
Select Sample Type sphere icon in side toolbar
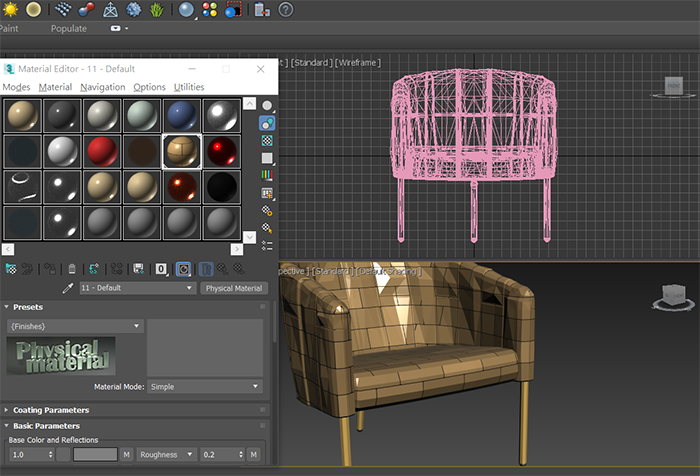(267, 105)
